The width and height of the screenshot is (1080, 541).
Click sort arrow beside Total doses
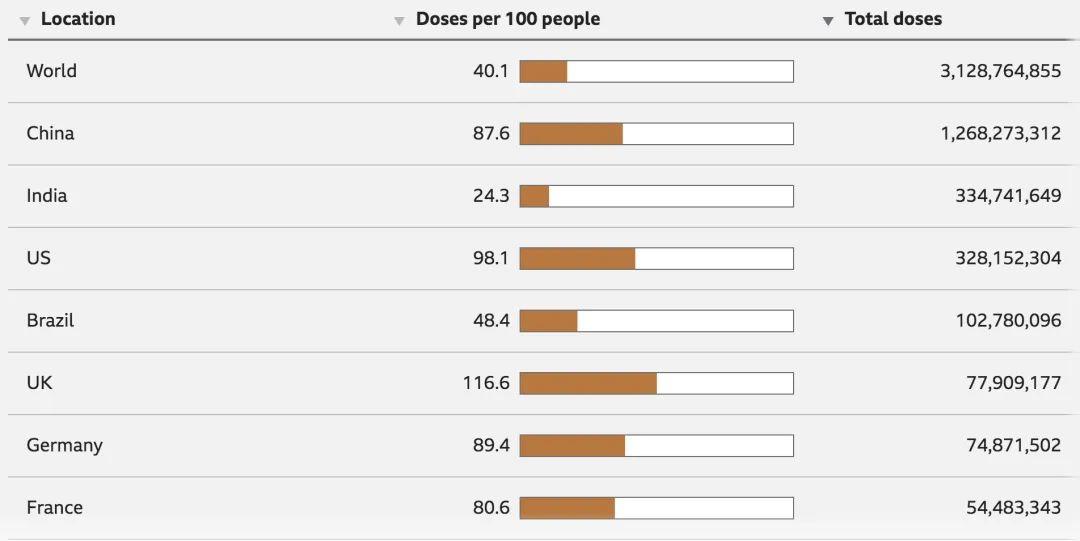828,21
